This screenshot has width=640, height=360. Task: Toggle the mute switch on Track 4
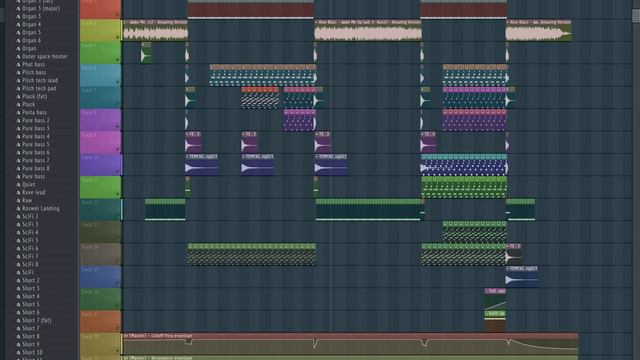pyautogui.click(x=118, y=38)
